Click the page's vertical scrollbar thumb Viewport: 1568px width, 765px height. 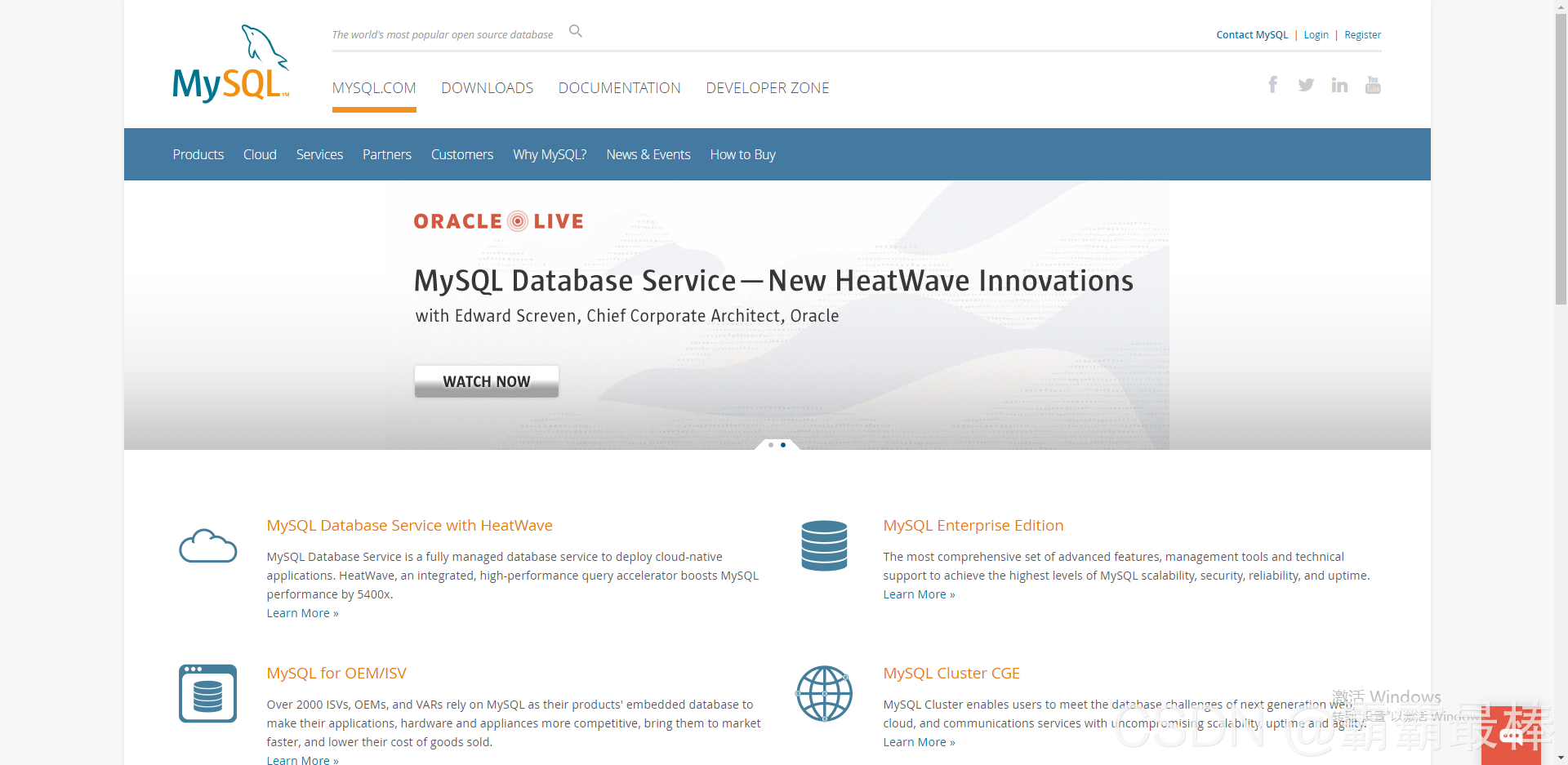coord(1561,159)
